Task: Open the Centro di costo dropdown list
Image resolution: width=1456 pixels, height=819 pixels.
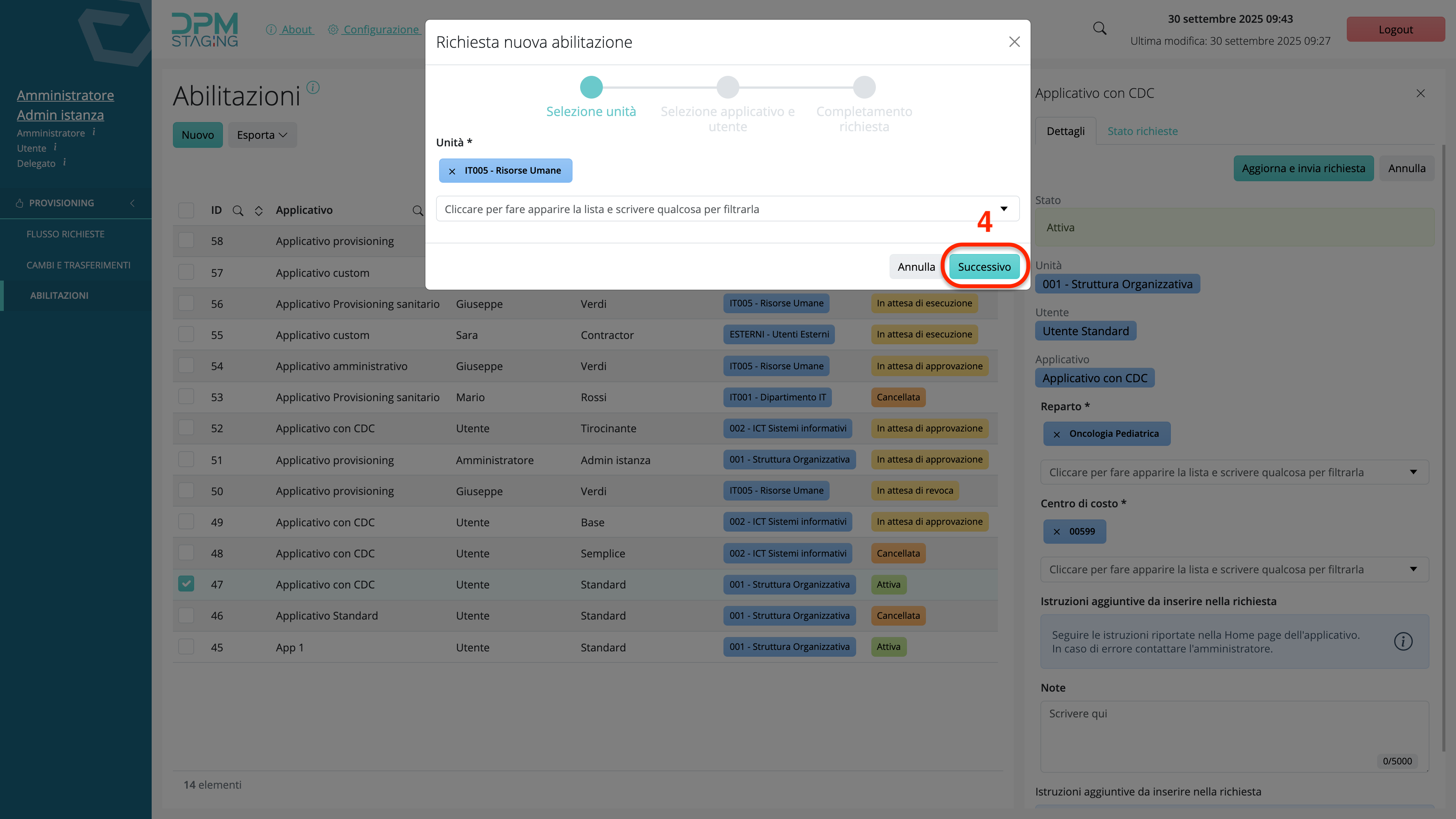Action: (x=1234, y=569)
